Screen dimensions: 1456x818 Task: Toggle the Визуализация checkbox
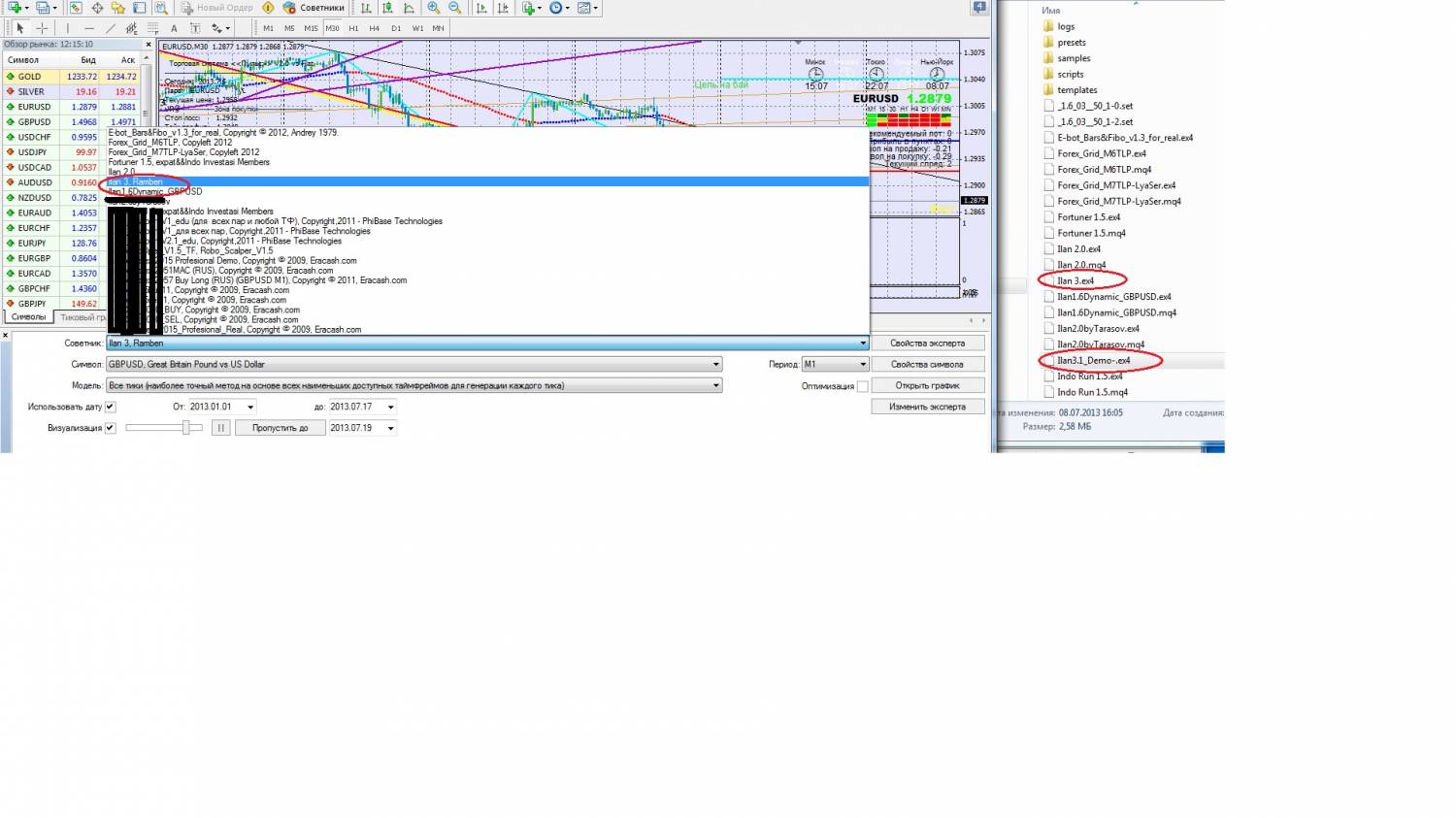click(x=110, y=428)
